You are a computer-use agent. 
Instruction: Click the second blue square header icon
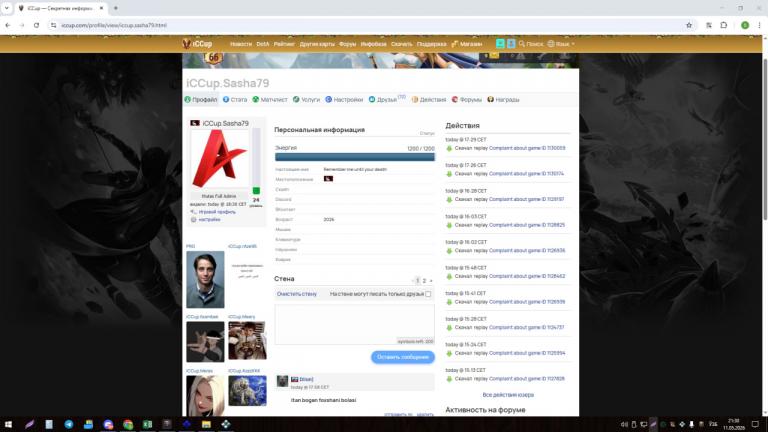(x=511, y=44)
